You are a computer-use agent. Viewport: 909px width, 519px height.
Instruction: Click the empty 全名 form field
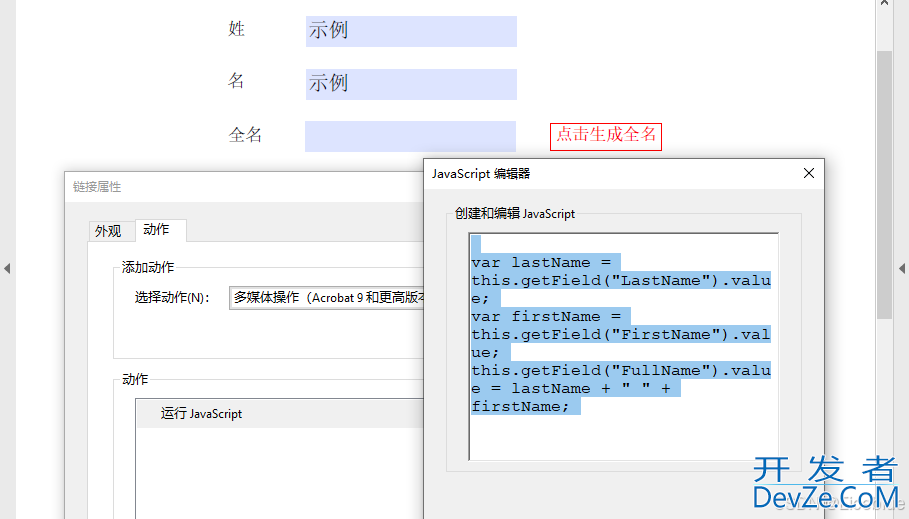(410, 136)
